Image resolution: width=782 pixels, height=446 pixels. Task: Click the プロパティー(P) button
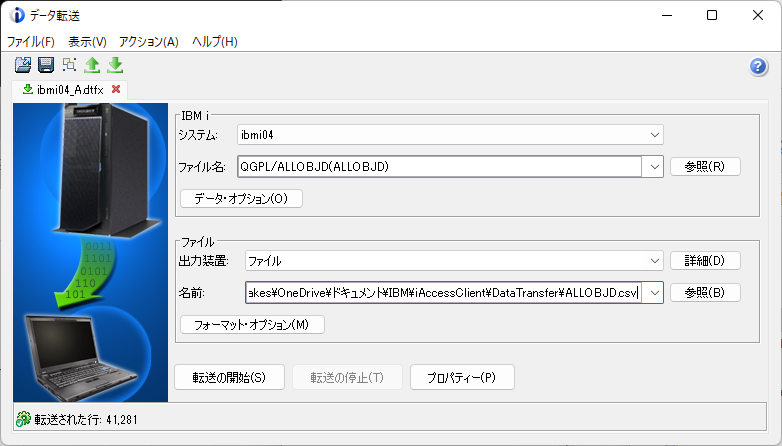[462, 377]
